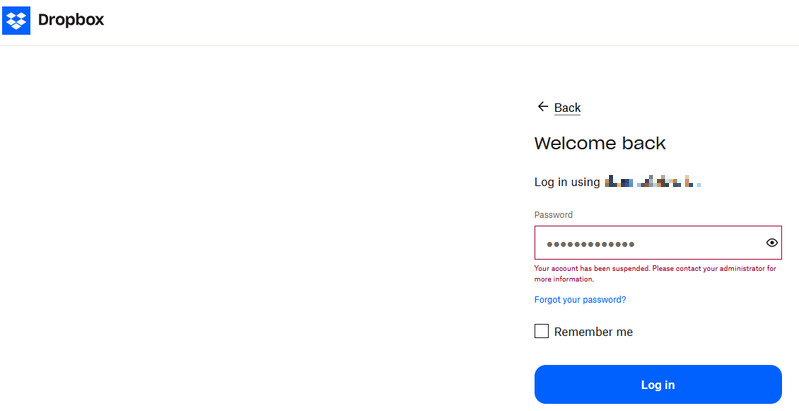Screen dimensions: 799x411
Task: Open the "Forgot your password?" link
Action: (580, 300)
